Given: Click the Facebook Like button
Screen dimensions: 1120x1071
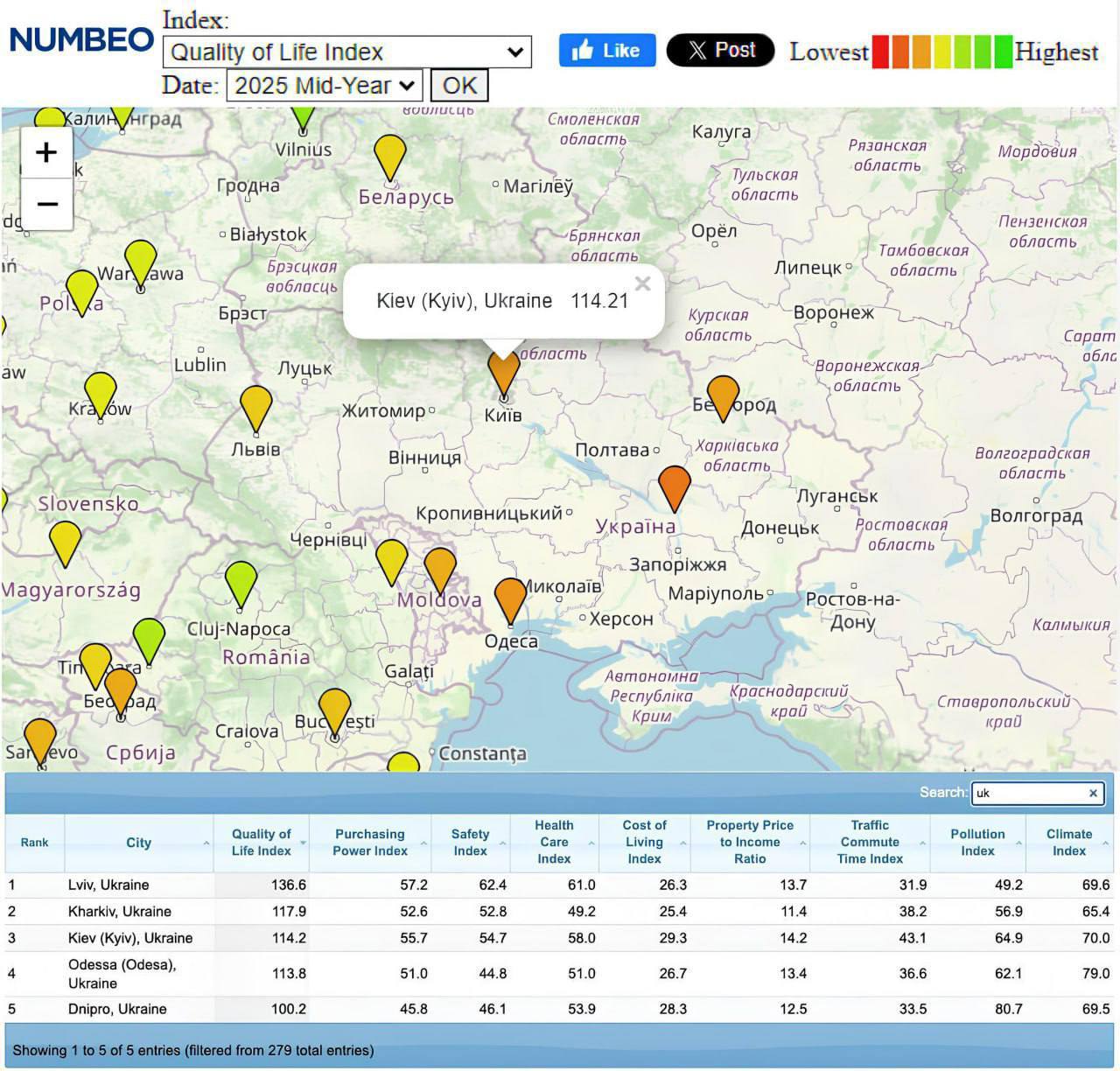Looking at the screenshot, I should click(x=606, y=51).
